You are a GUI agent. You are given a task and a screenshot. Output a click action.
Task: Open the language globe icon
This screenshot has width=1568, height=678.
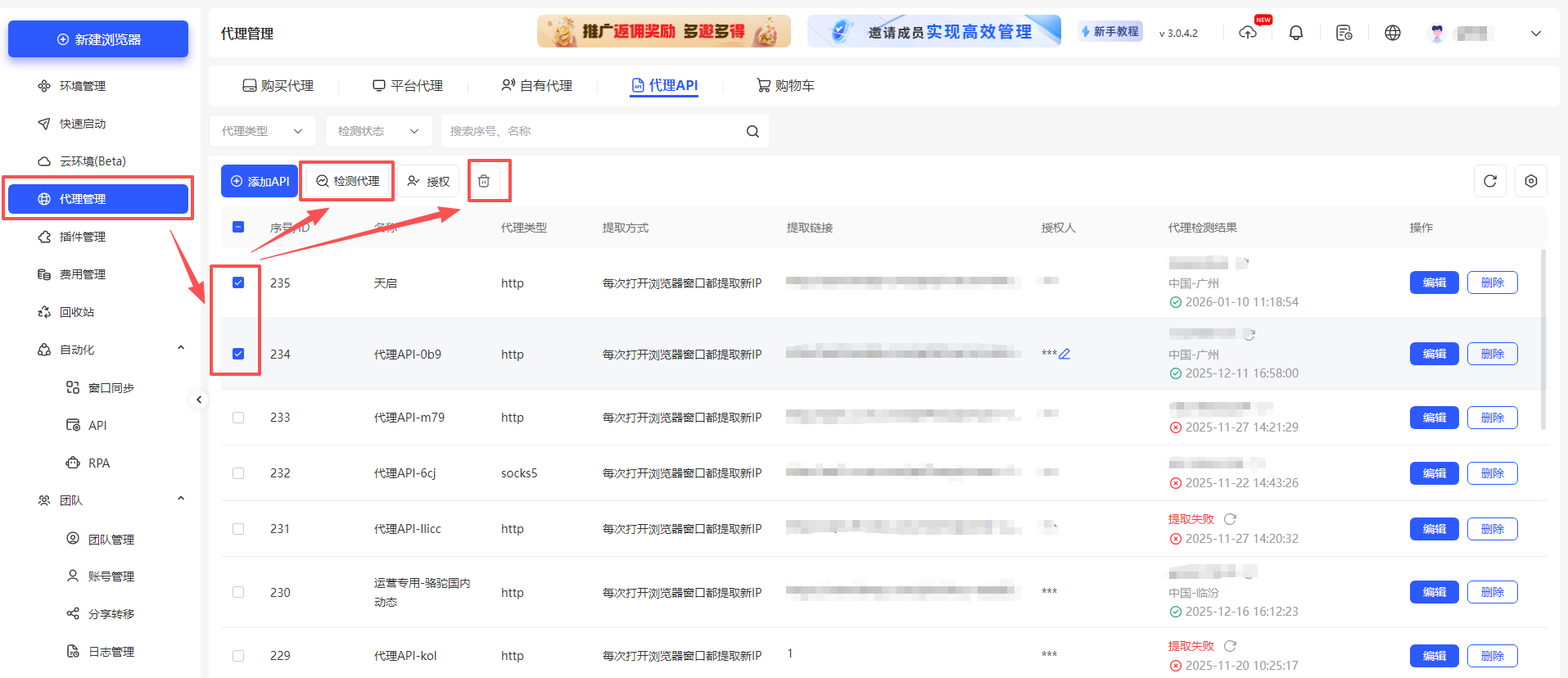[1393, 33]
